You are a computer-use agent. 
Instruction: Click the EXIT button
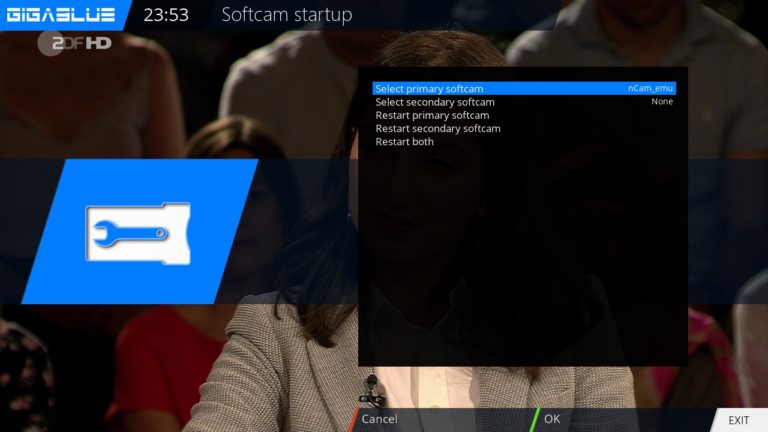[739, 420]
